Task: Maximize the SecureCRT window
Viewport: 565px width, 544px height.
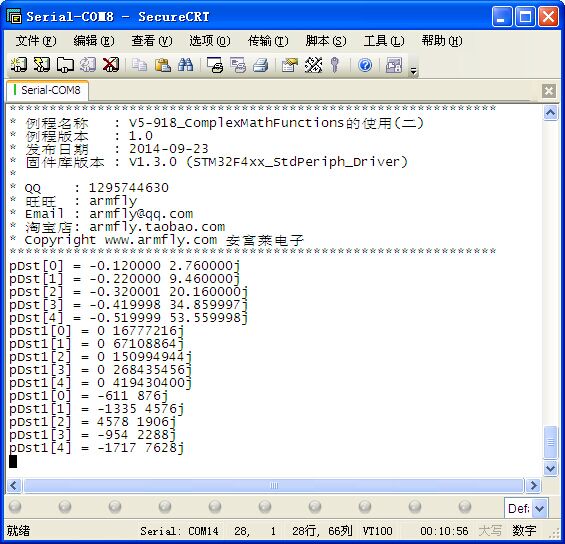Action: 525,17
